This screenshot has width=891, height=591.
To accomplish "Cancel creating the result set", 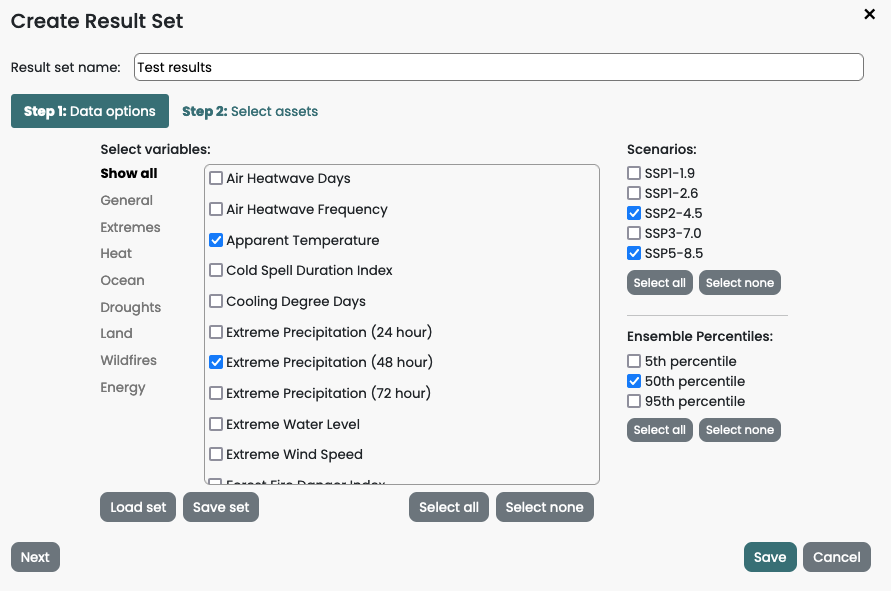I will [x=836, y=557].
